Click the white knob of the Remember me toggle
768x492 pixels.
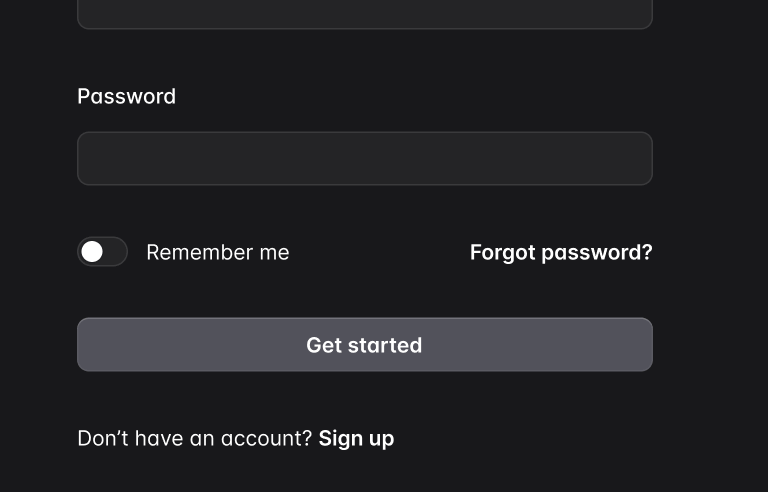(92, 252)
